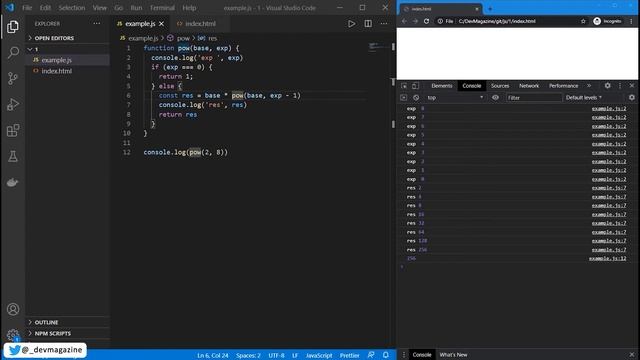Toggle DevTools device toolbar
Image resolution: width=640 pixels, height=360 pixels.
tap(415, 86)
